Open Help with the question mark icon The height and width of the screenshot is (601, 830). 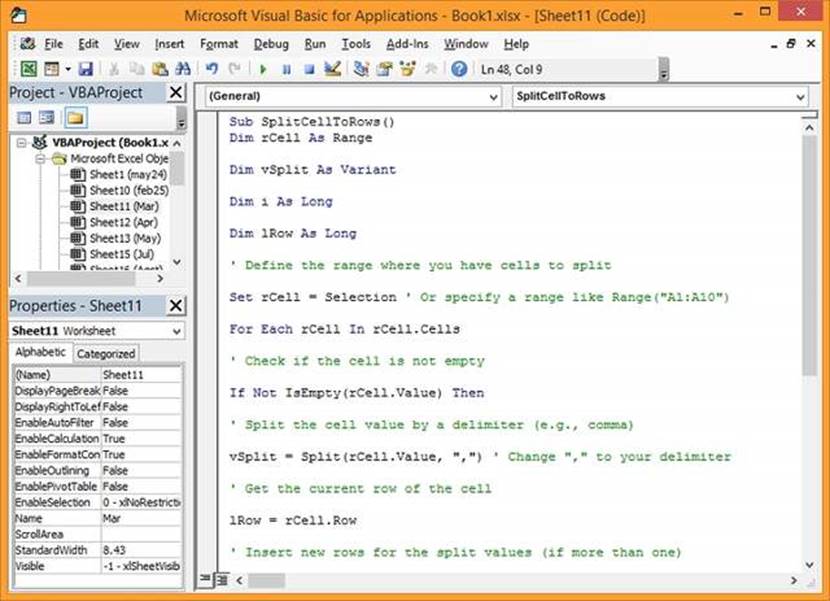(x=459, y=69)
